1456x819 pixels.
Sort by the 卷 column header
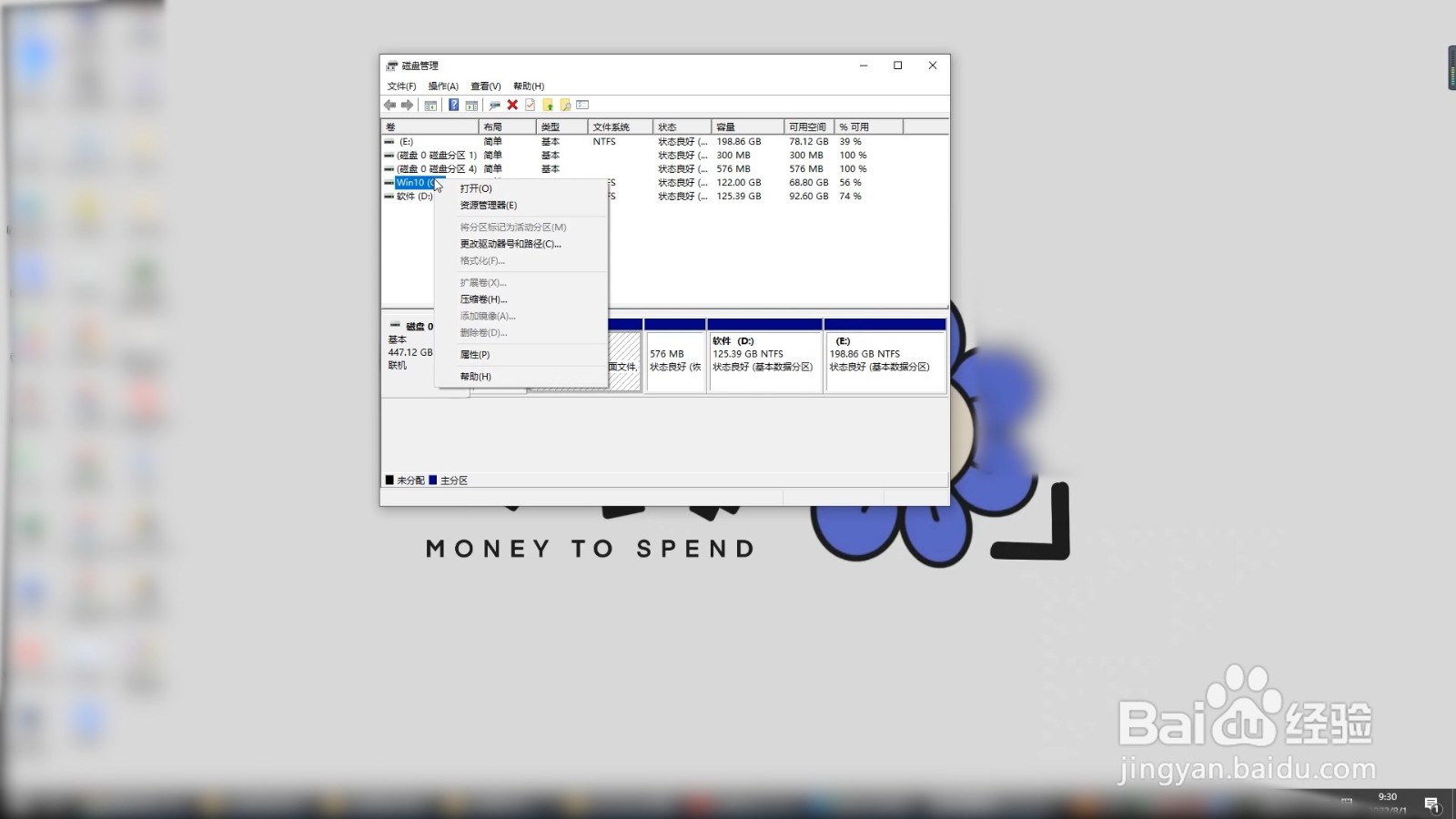pyautogui.click(x=430, y=126)
